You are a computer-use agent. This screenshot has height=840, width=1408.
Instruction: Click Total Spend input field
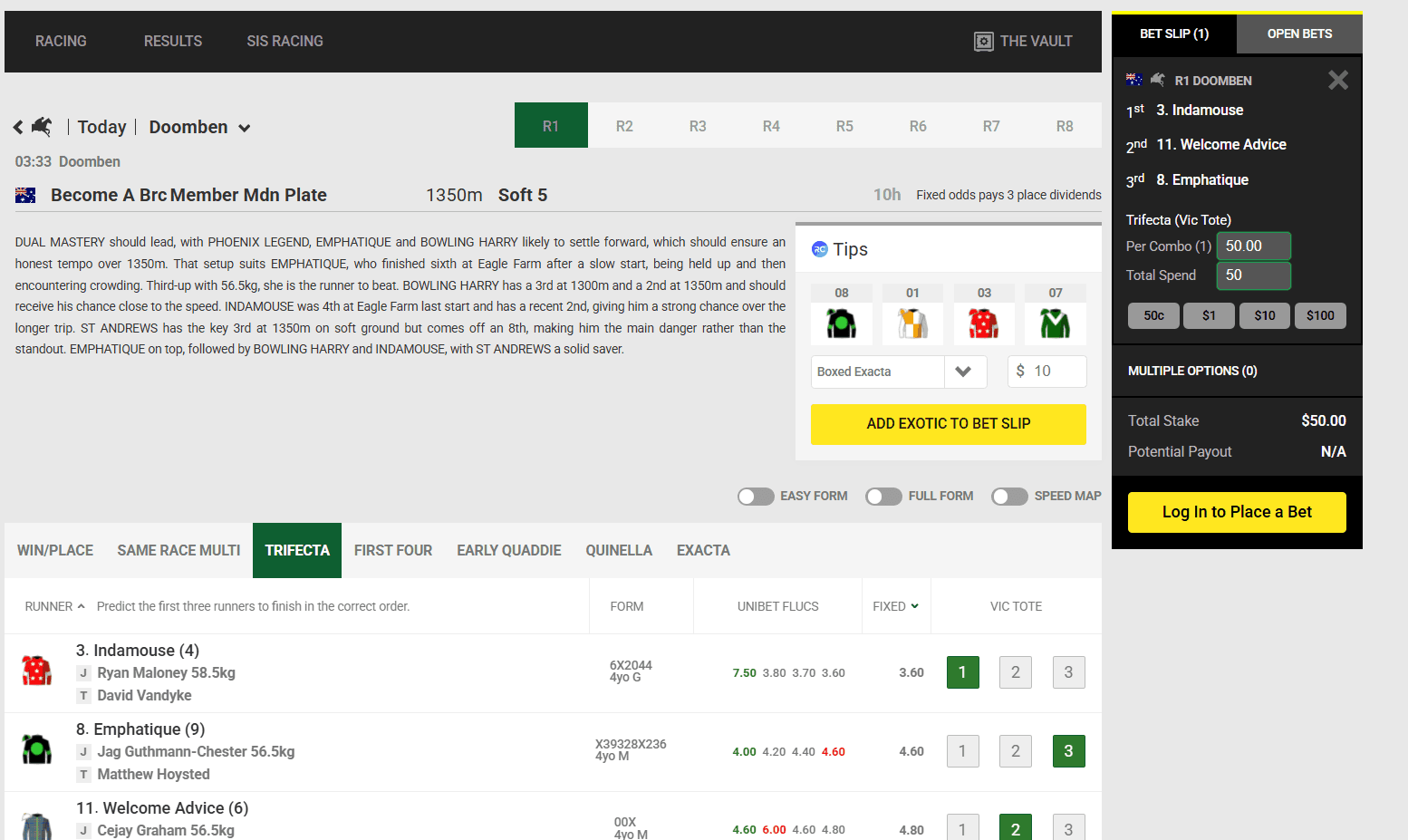[1254, 275]
